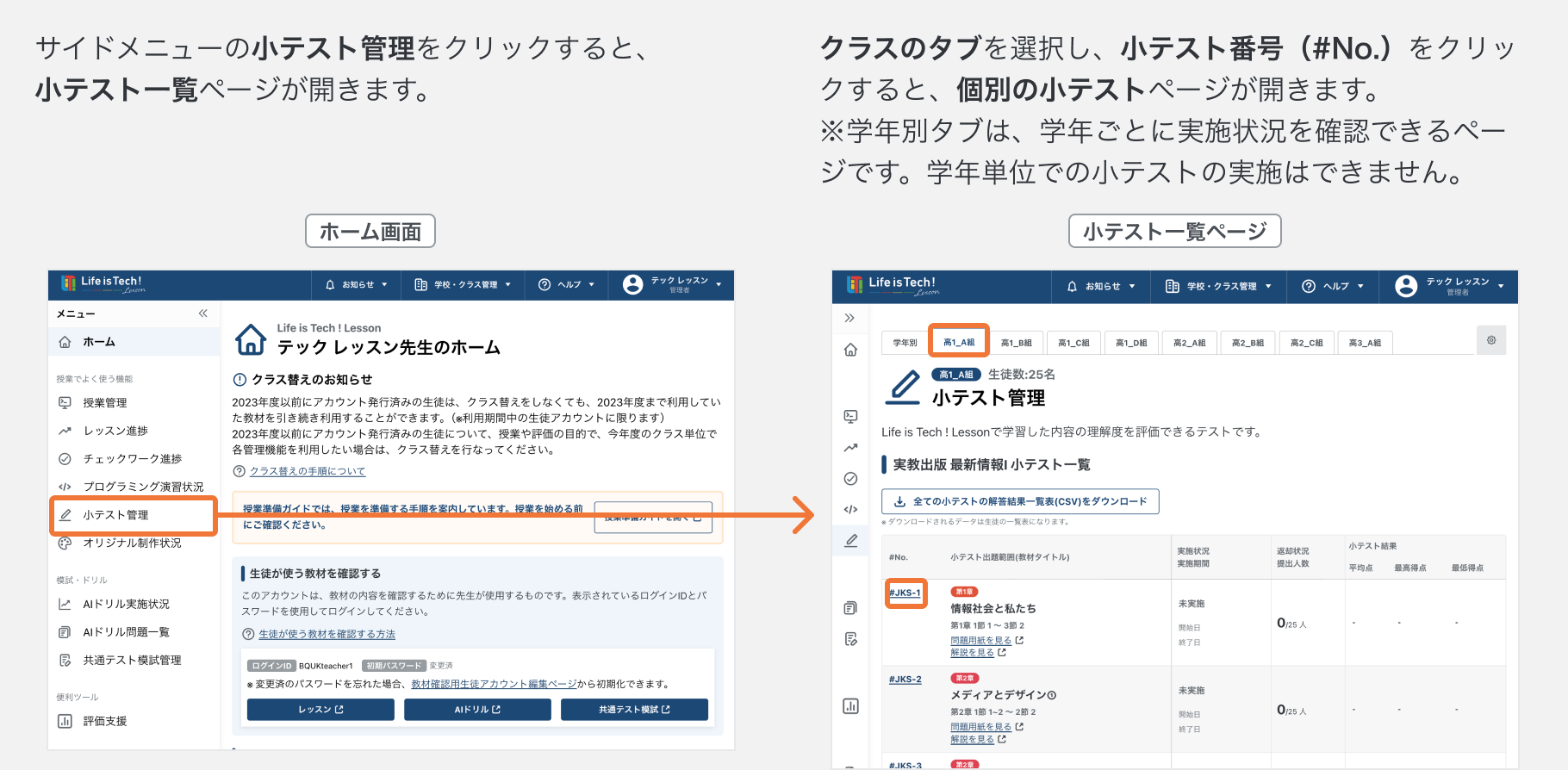Click the Life is Tech logo on the quiz list page

[893, 286]
